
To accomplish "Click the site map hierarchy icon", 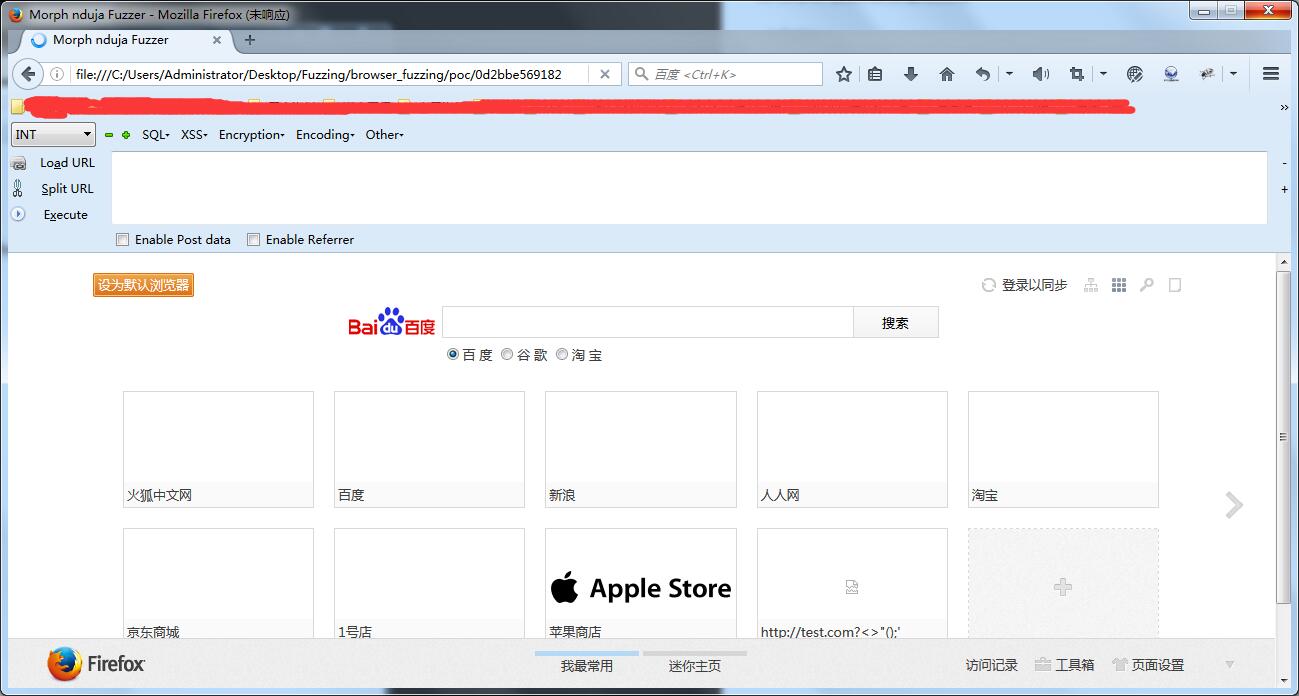I will click(x=1091, y=285).
